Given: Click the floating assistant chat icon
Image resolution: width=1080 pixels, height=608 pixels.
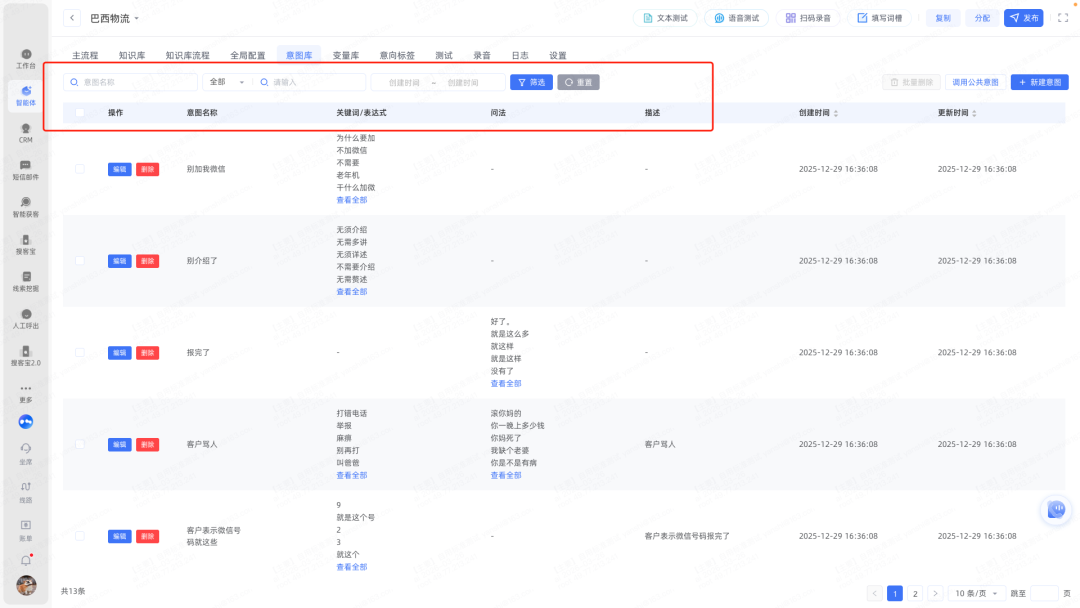Looking at the screenshot, I should click(x=1056, y=510).
